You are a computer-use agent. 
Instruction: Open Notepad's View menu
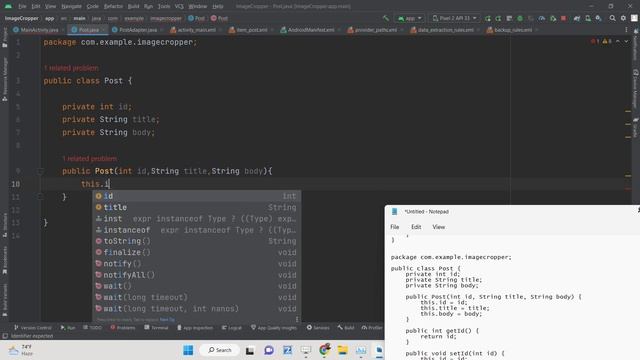tap(438, 227)
